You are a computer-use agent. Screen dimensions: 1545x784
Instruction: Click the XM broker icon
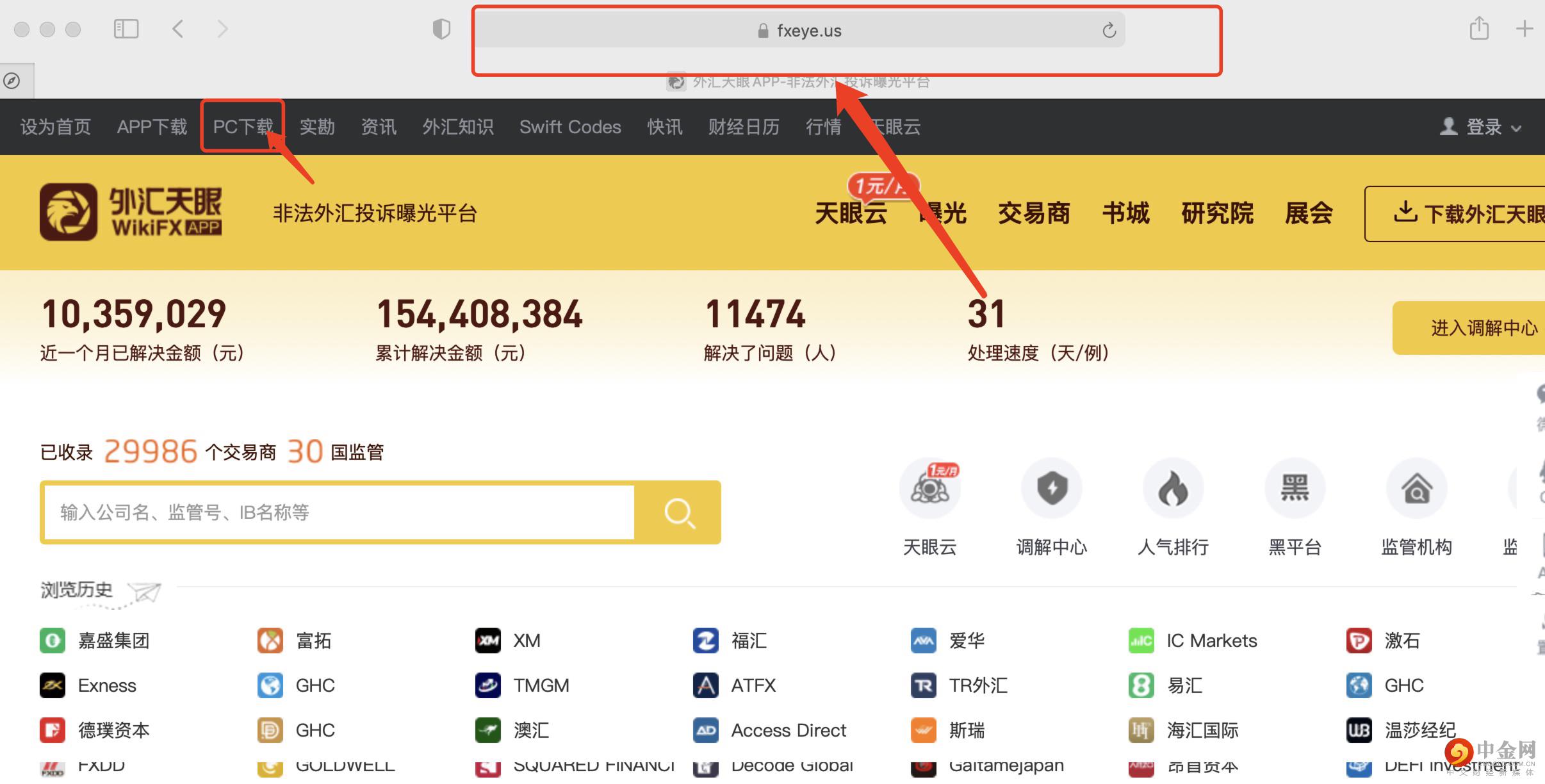[488, 641]
